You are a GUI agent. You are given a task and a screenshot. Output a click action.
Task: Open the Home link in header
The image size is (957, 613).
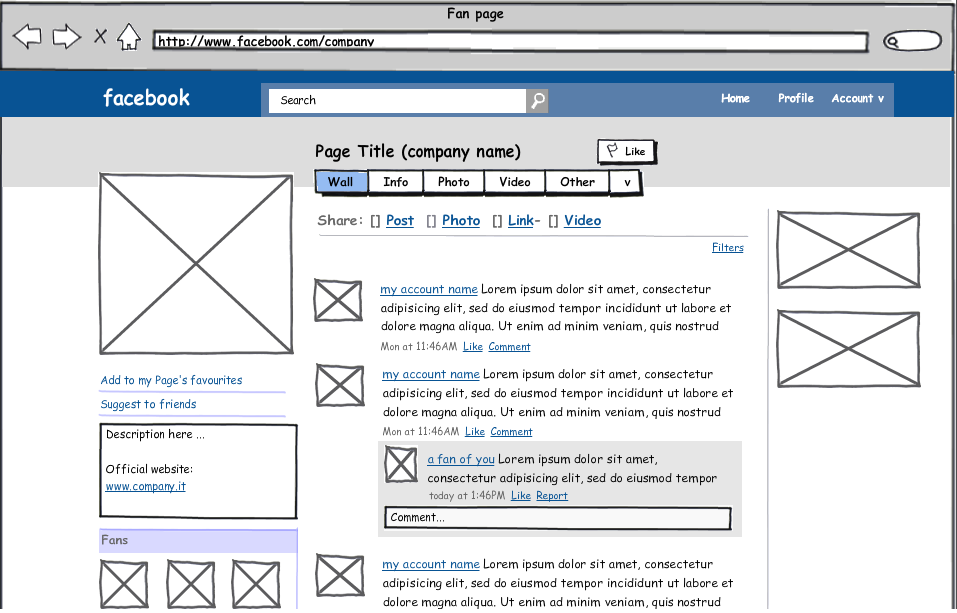point(735,98)
